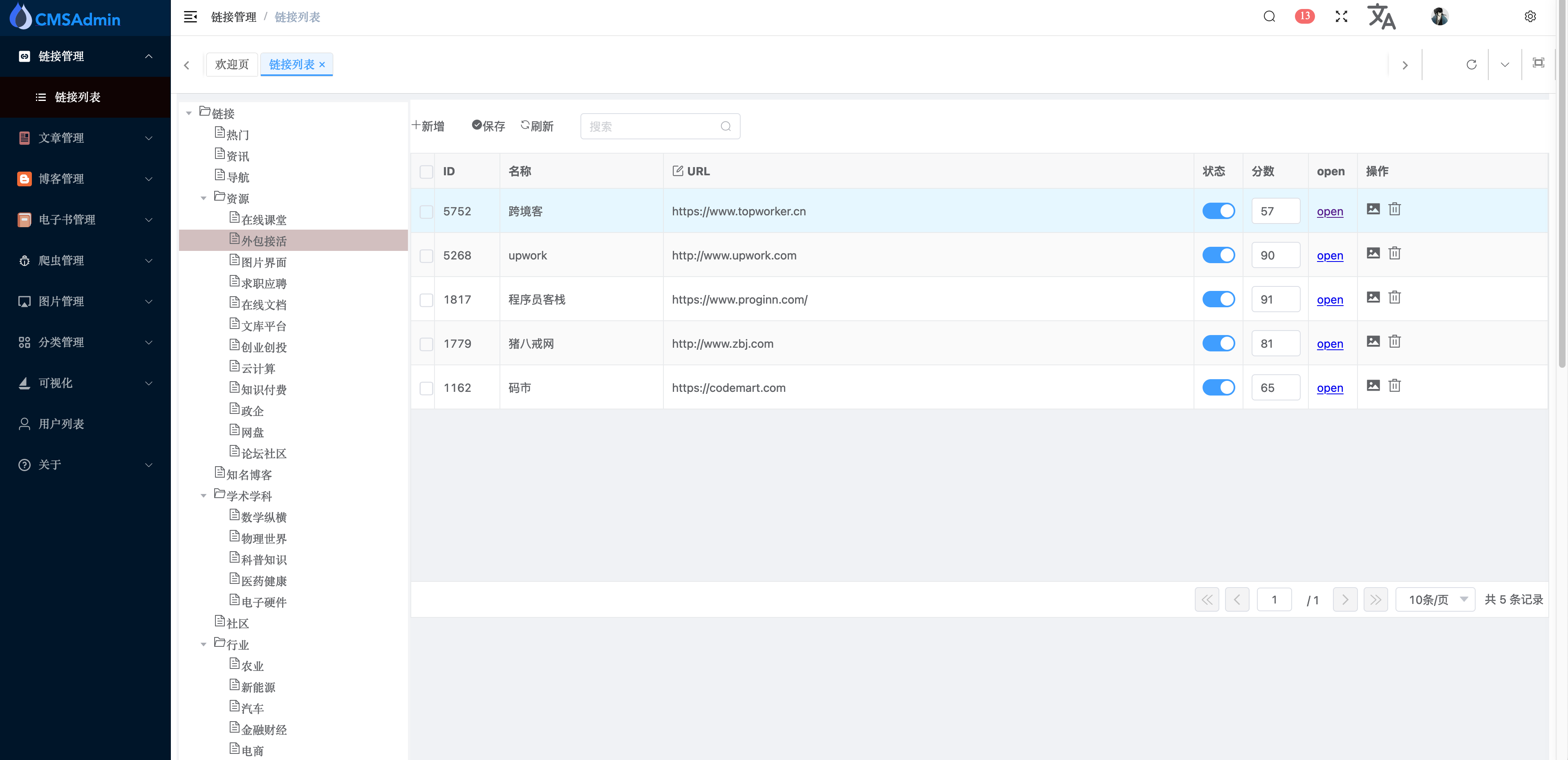Toggle the status switch for upwork
Image resolution: width=1568 pixels, height=760 pixels.
1218,255
